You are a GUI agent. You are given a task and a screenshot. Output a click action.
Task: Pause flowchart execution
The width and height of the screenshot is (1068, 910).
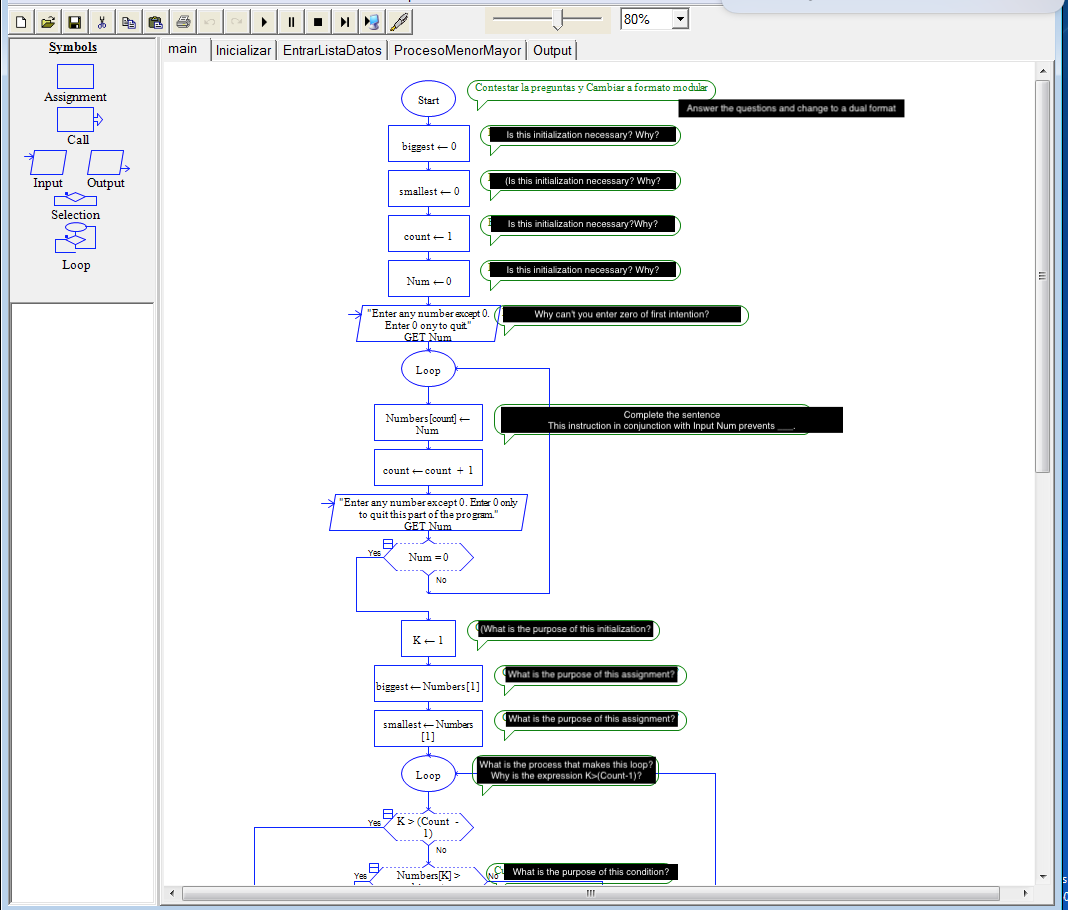click(x=290, y=20)
